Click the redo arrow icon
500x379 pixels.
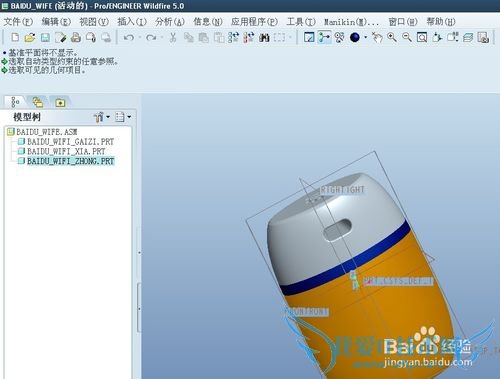(x=151, y=37)
